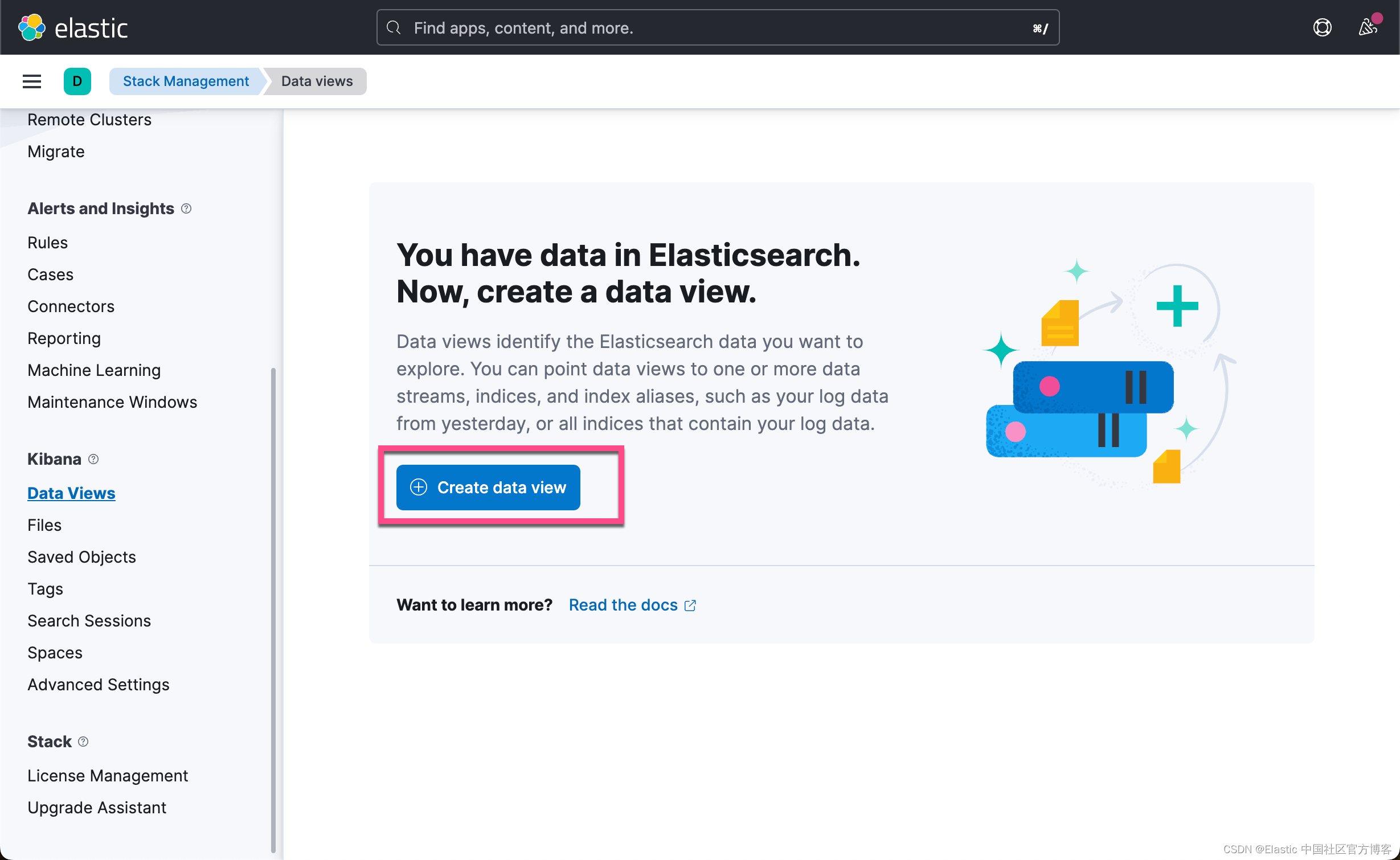Click the help icon beside the Stack heading
The width and height of the screenshot is (1400, 860).
pos(83,742)
